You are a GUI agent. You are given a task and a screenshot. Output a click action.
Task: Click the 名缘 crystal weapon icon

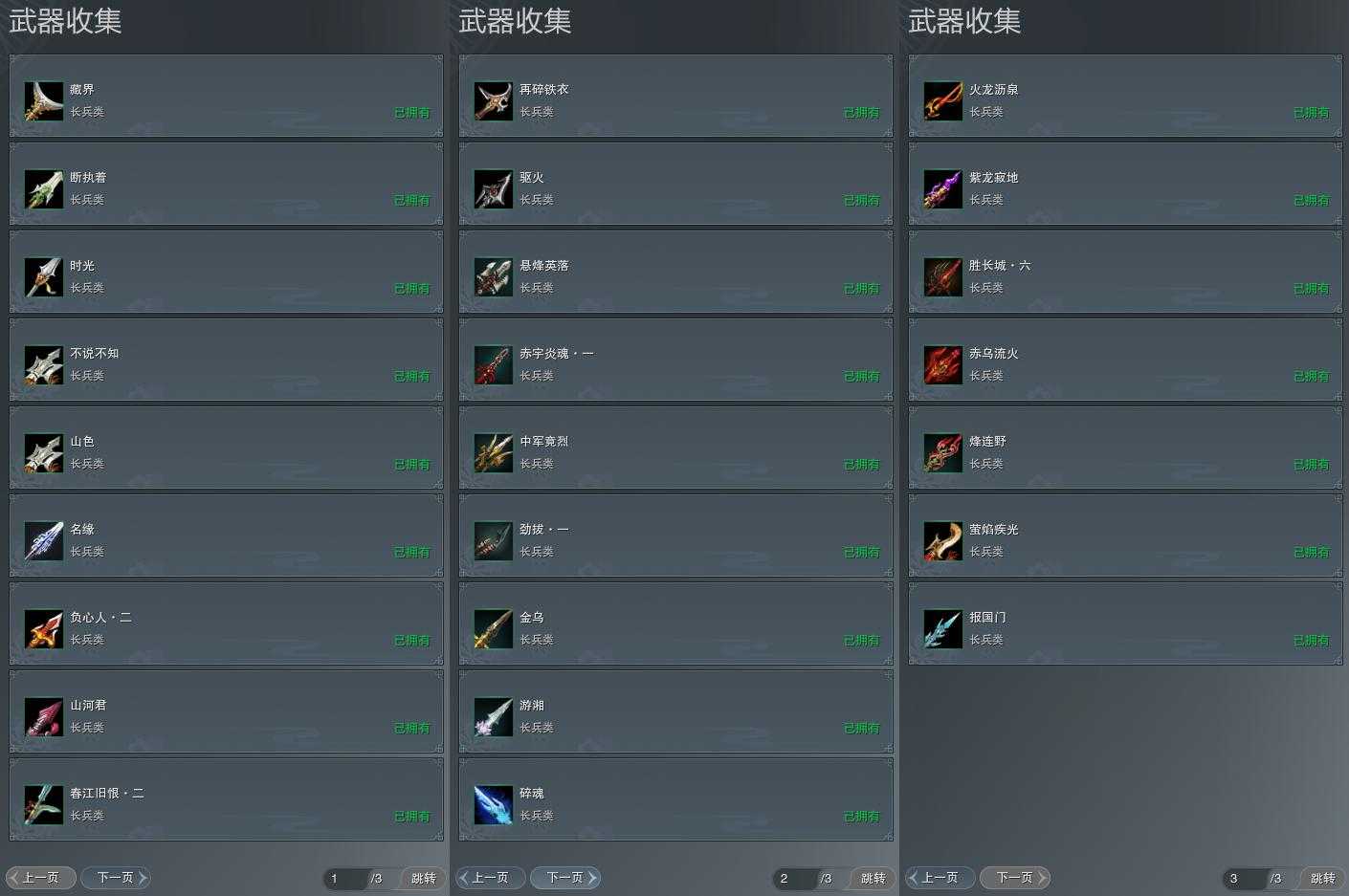click(44, 541)
